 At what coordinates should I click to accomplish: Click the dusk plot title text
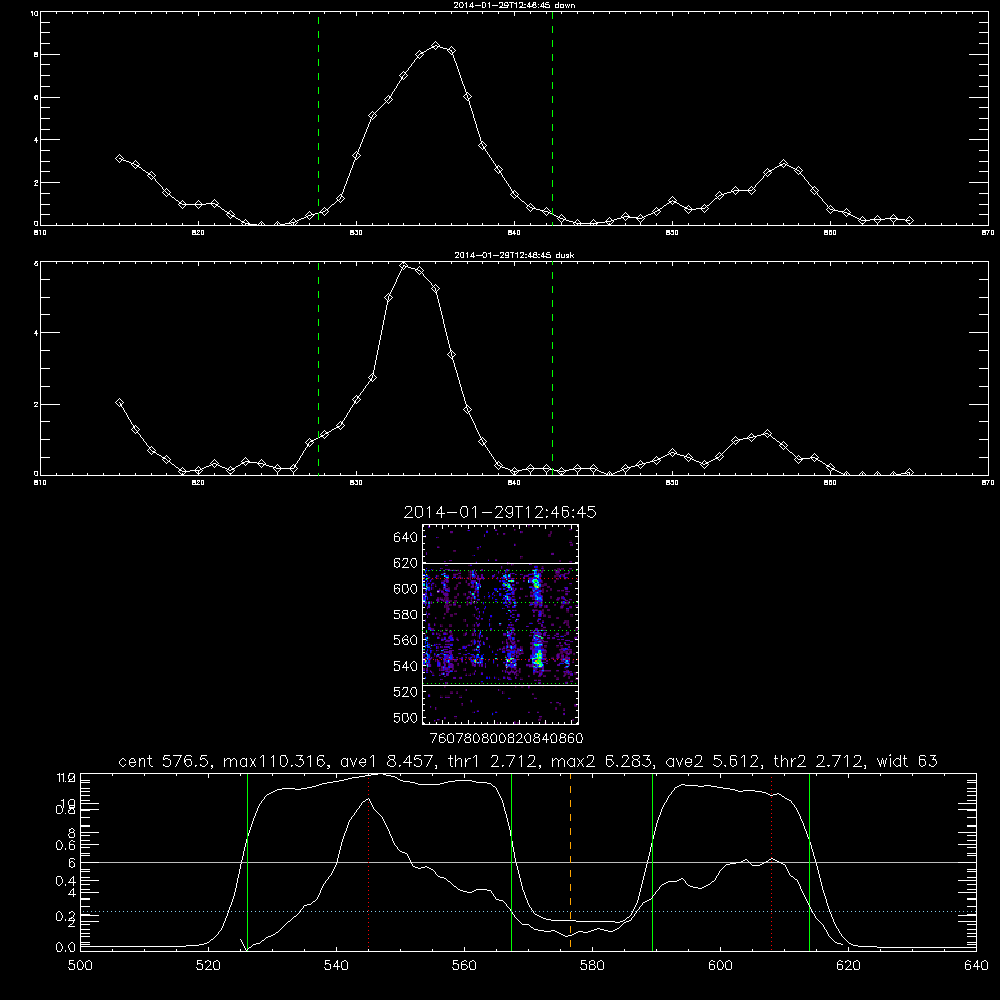coord(514,255)
